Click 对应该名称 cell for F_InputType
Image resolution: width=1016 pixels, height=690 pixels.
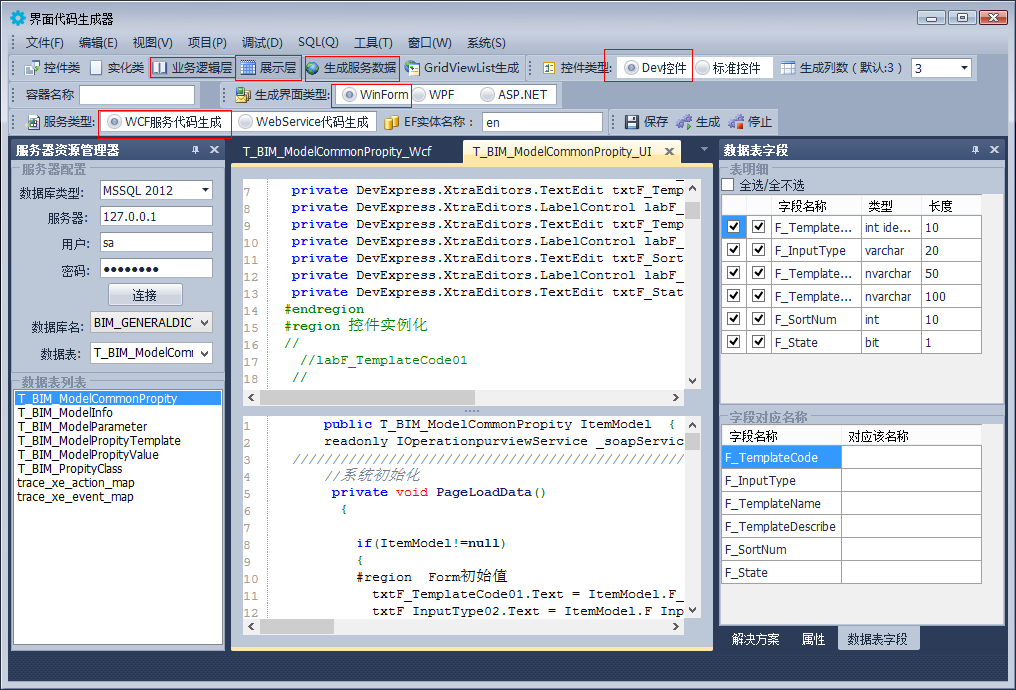[x=911, y=480]
